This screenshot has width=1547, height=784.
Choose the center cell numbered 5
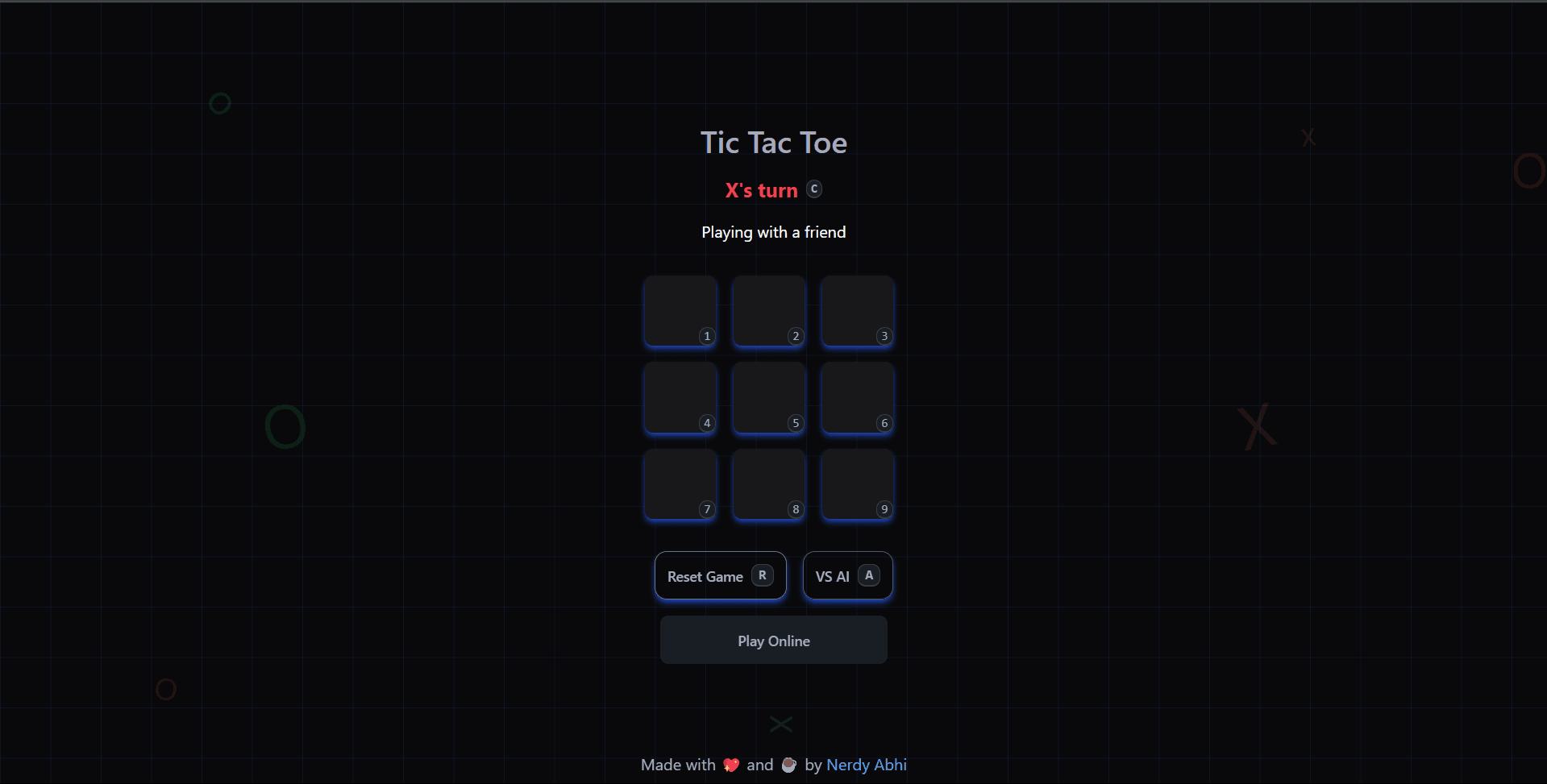tap(769, 398)
